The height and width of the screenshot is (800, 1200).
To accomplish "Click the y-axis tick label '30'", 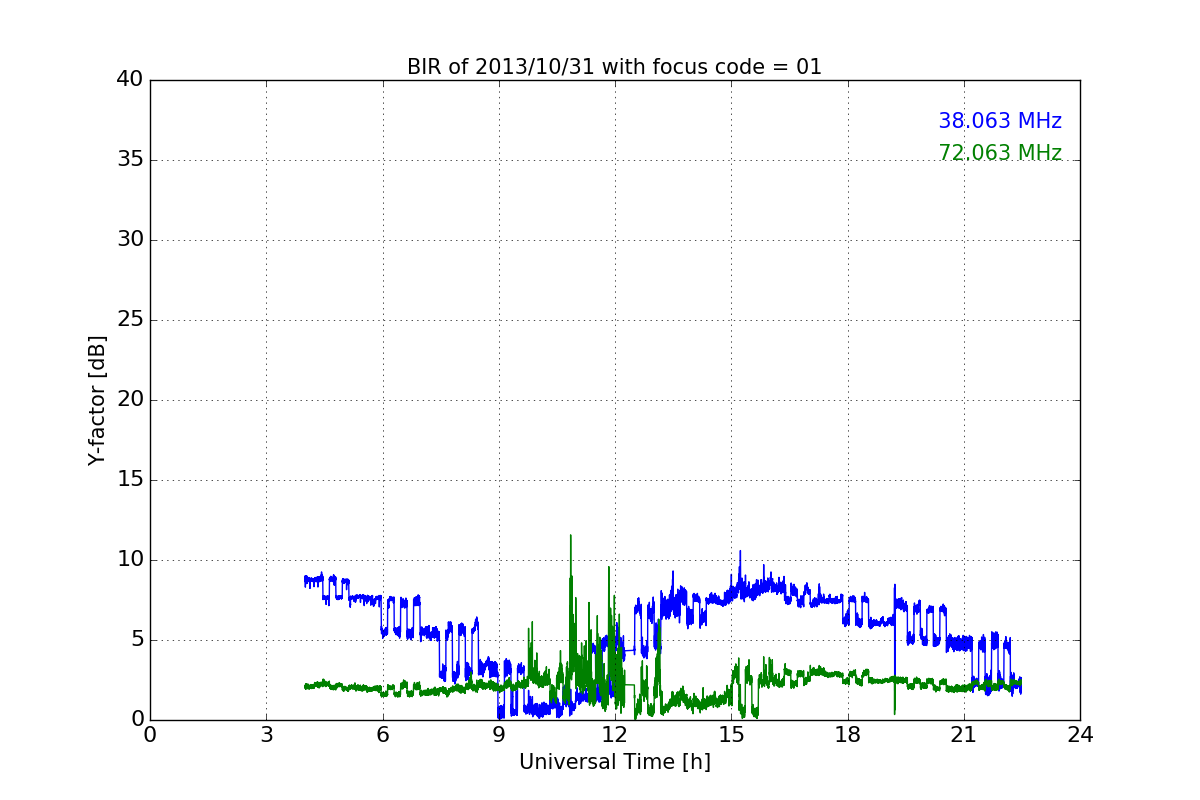I will 130,240.
